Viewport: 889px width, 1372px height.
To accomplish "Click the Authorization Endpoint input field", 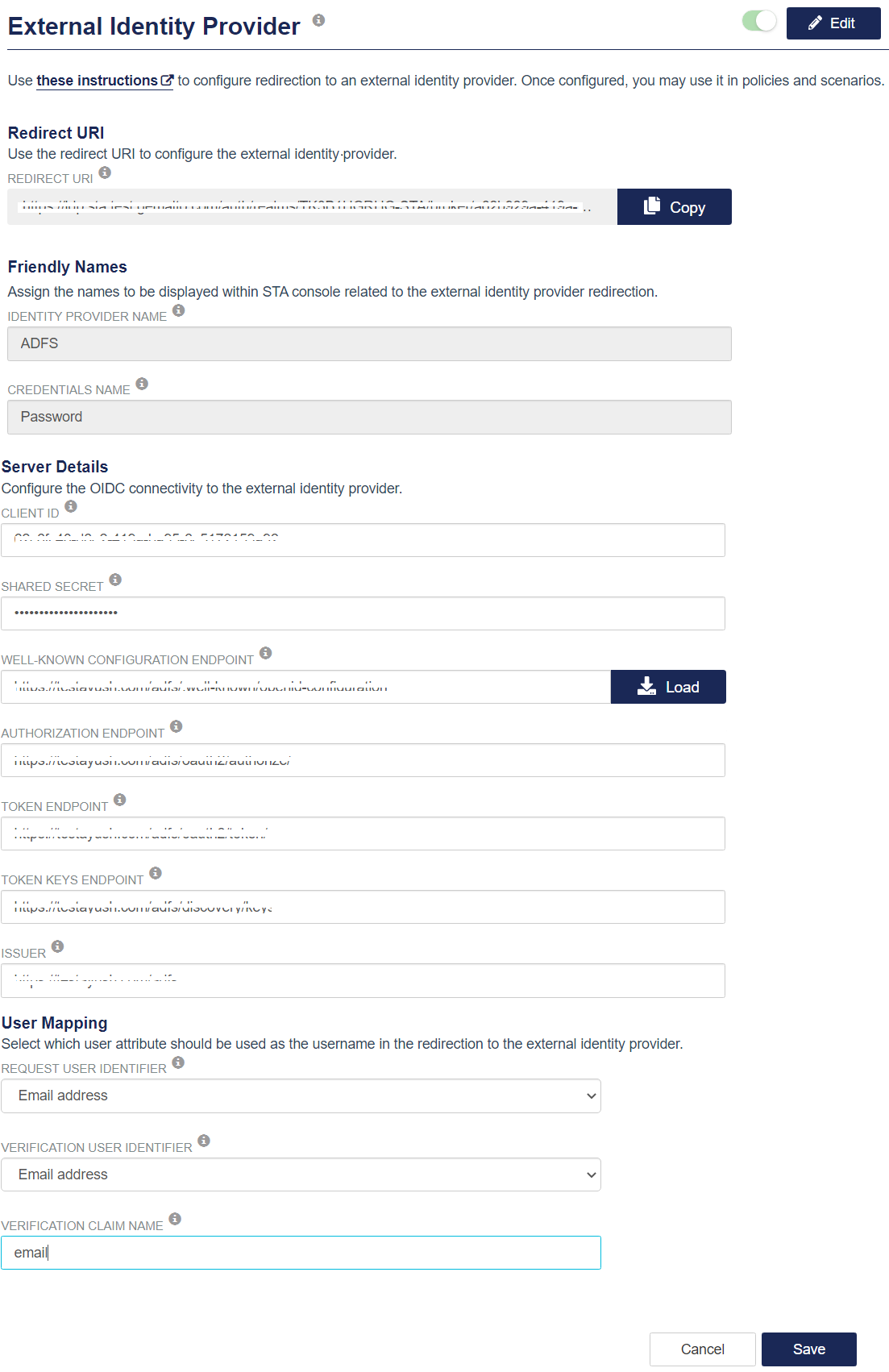I will tap(363, 760).
